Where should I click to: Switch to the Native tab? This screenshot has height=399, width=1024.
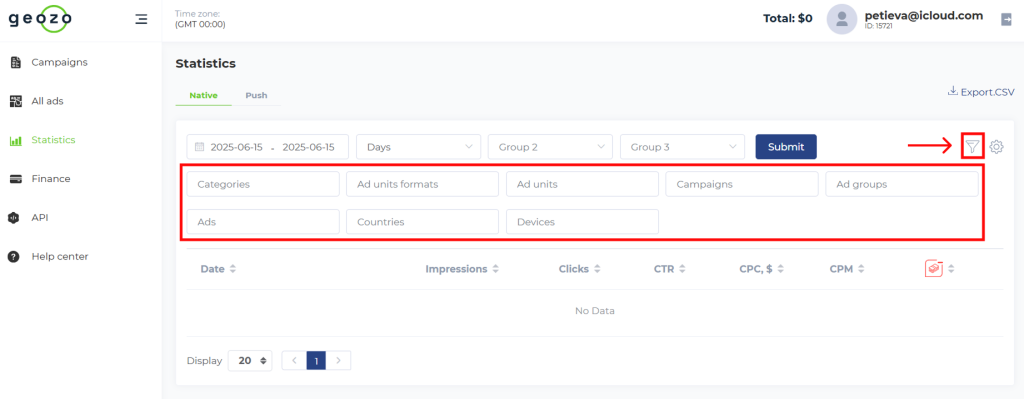pos(203,95)
